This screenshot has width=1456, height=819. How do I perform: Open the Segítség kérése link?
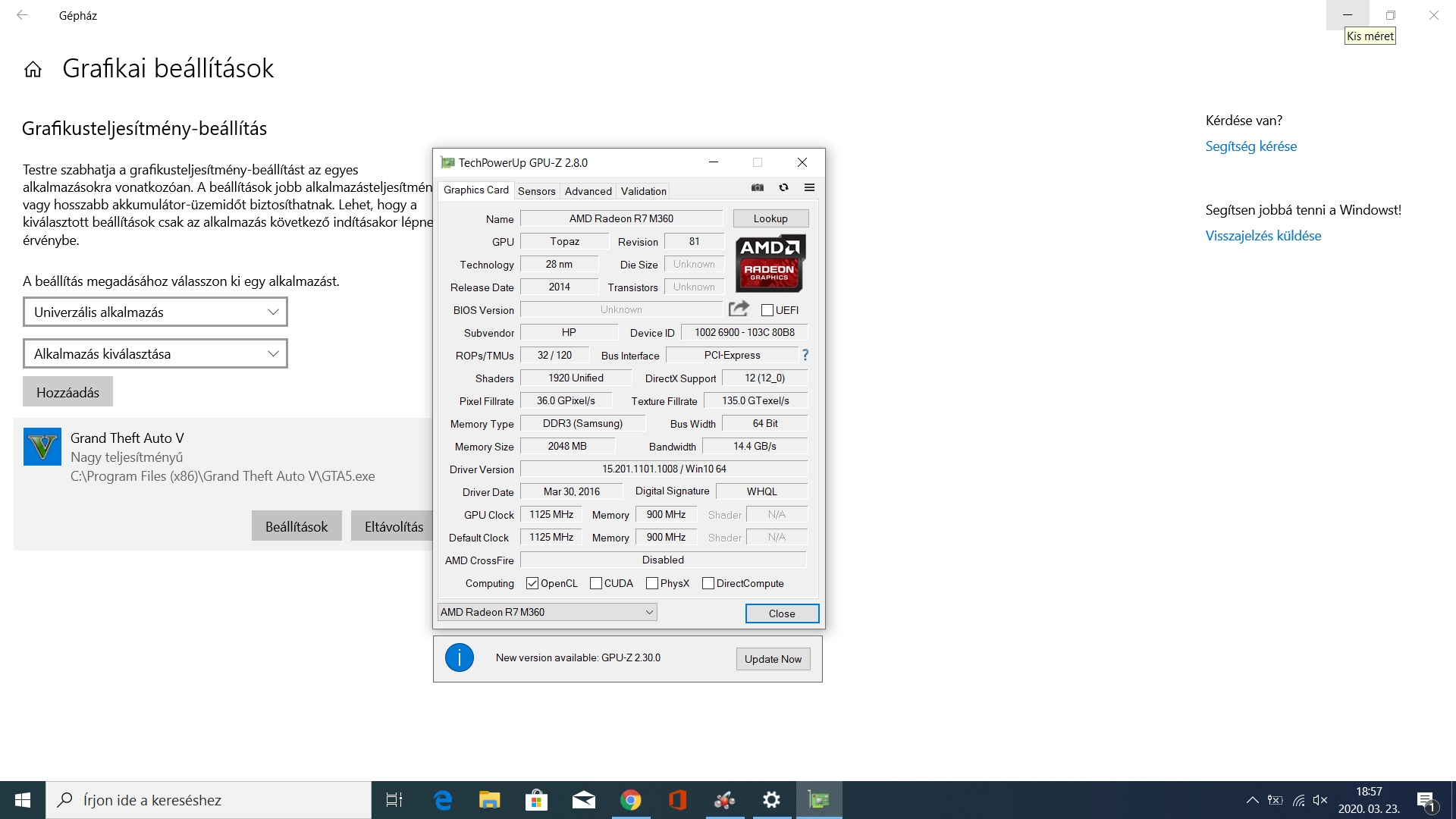1251,146
